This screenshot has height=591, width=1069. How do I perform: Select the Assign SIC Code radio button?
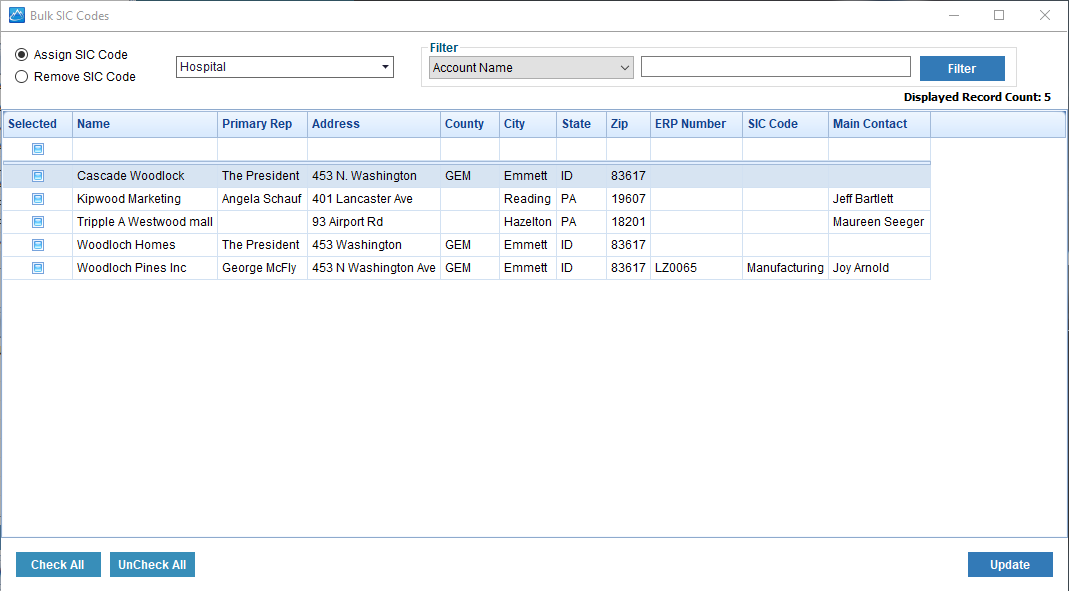22,55
